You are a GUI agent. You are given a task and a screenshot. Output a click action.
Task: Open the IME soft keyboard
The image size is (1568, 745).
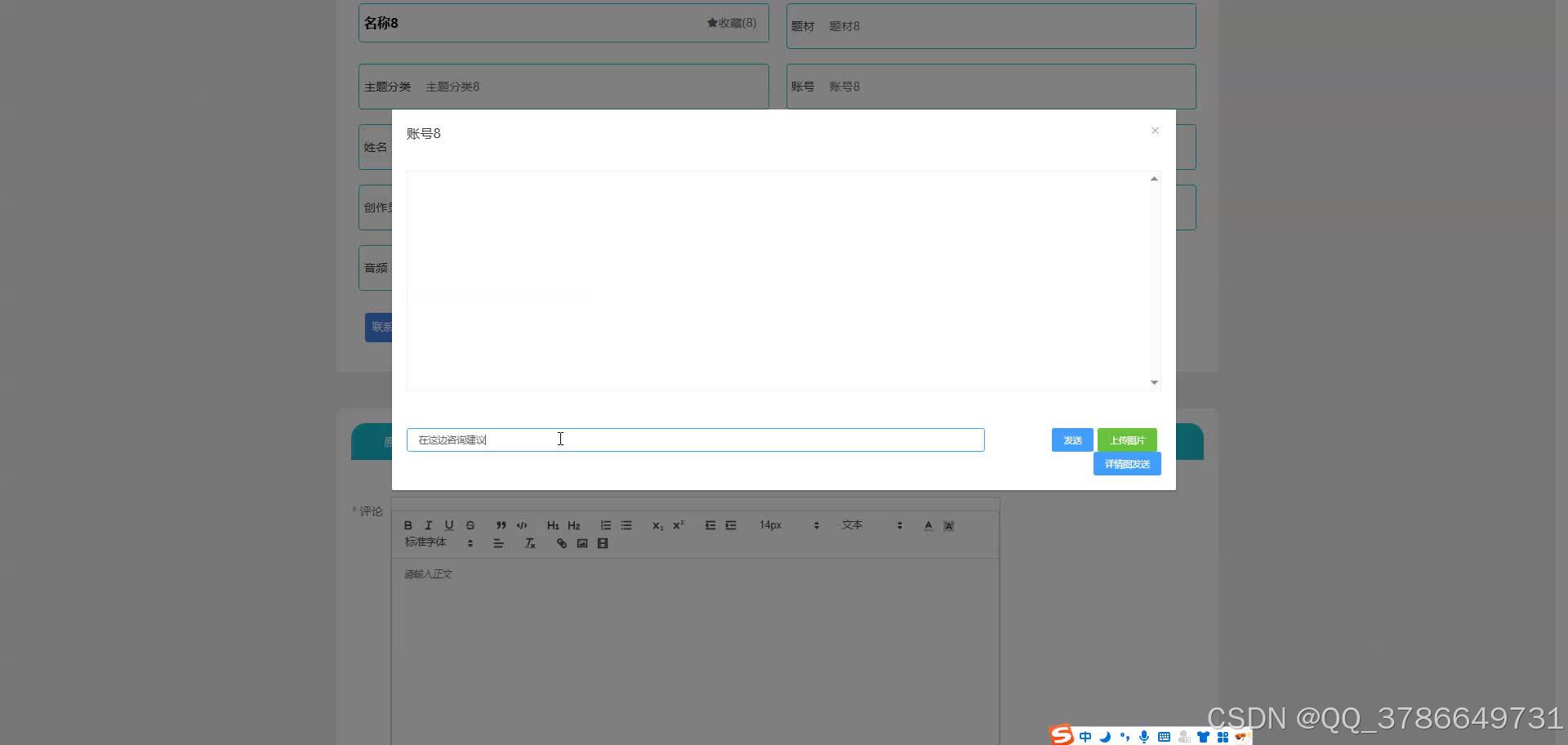[x=1164, y=736]
